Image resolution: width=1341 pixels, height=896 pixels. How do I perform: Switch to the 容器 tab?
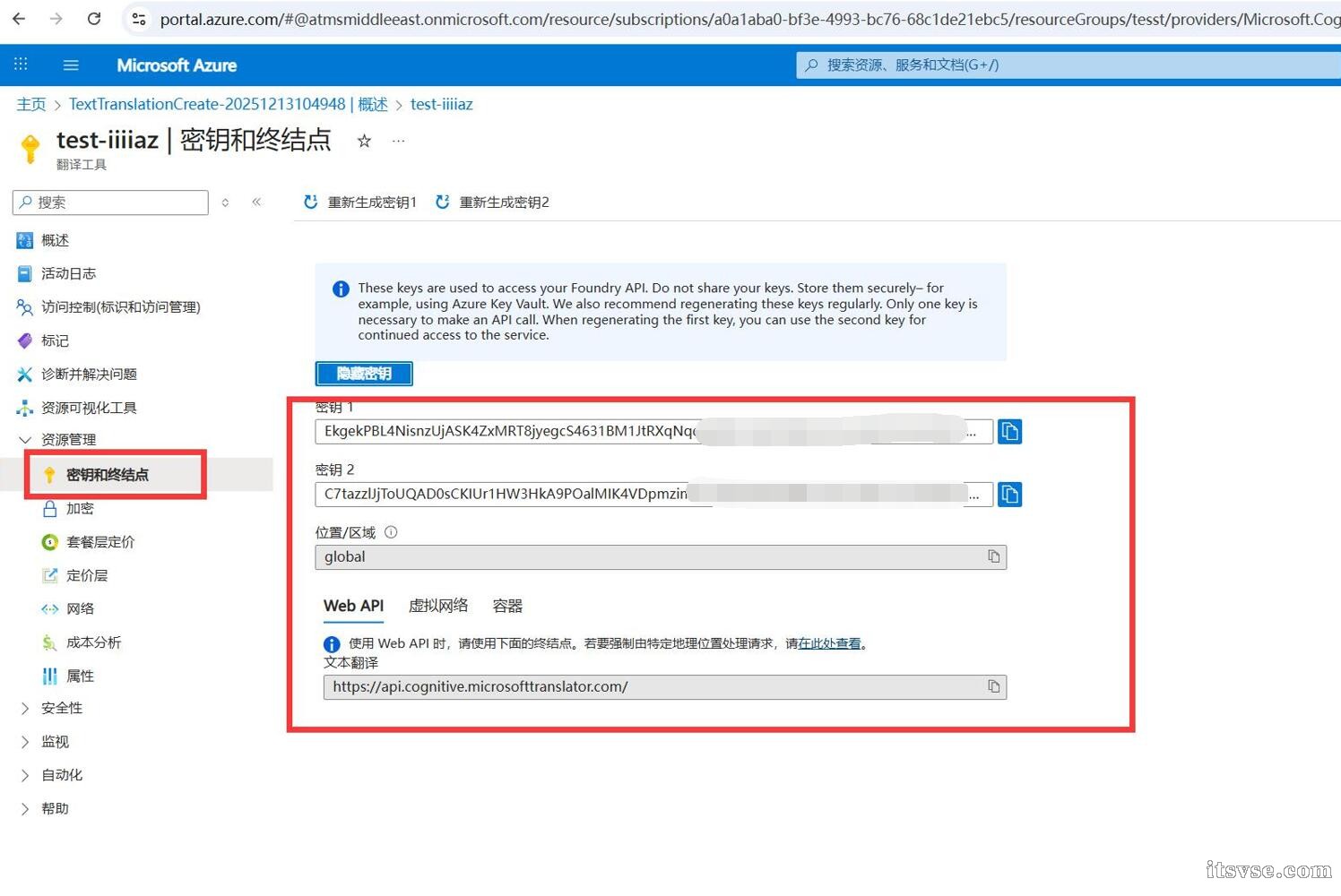tap(506, 605)
